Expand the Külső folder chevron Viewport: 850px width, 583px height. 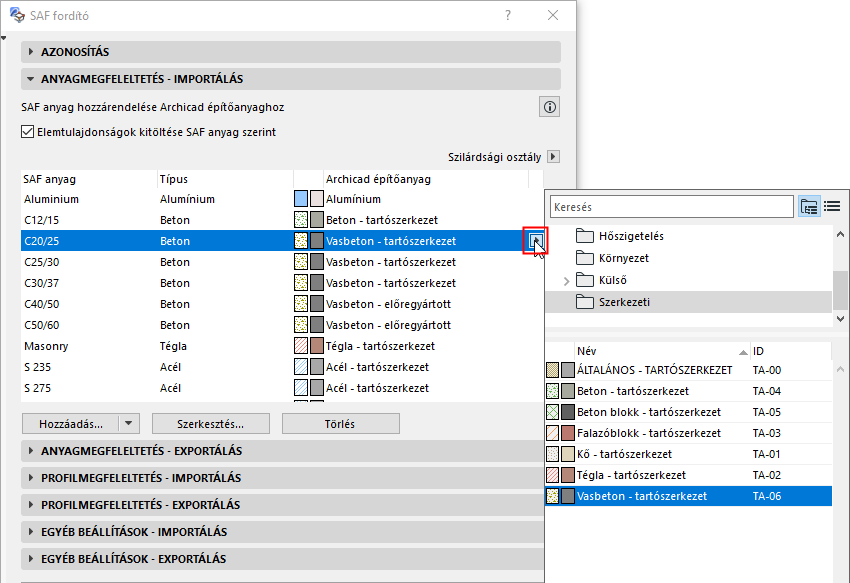[x=566, y=280]
